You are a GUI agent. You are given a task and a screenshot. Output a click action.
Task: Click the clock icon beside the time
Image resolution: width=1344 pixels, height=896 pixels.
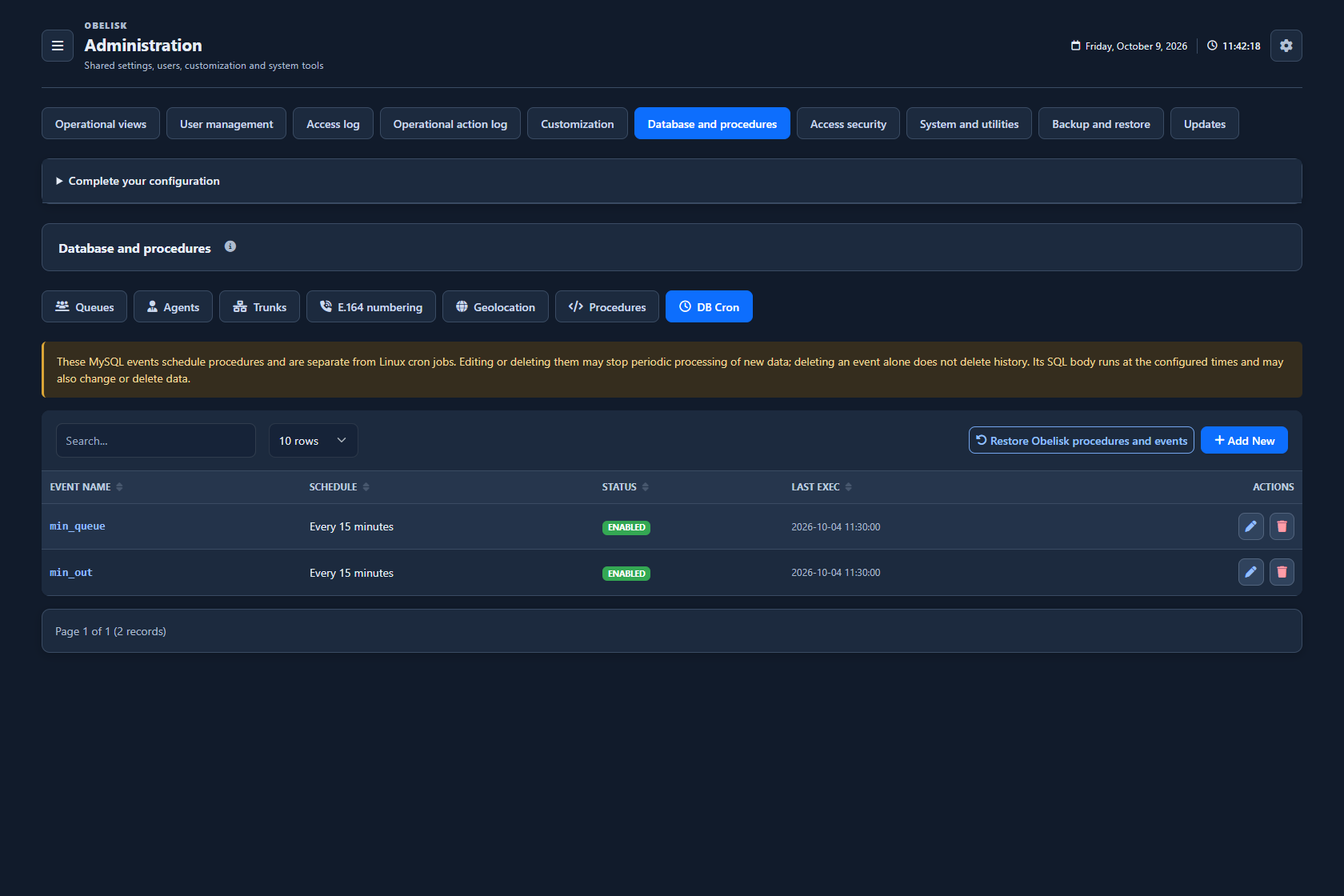1212,46
